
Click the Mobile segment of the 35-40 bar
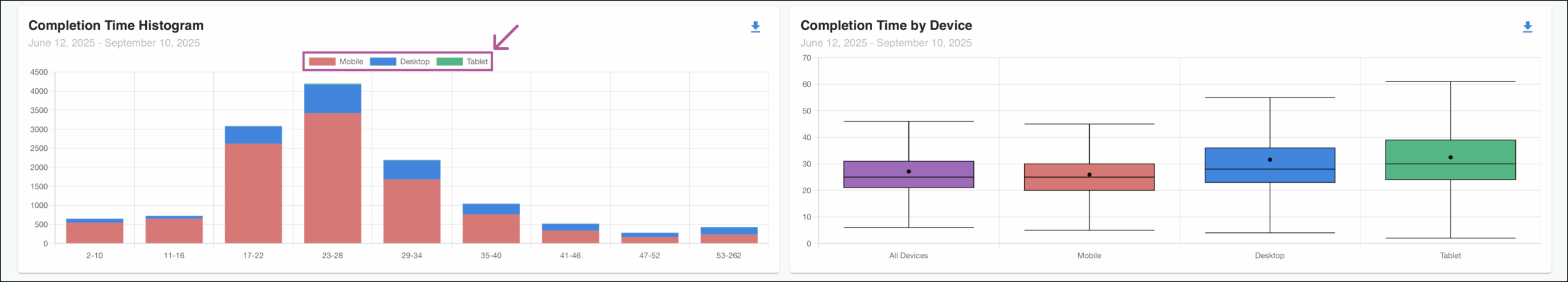click(491, 228)
